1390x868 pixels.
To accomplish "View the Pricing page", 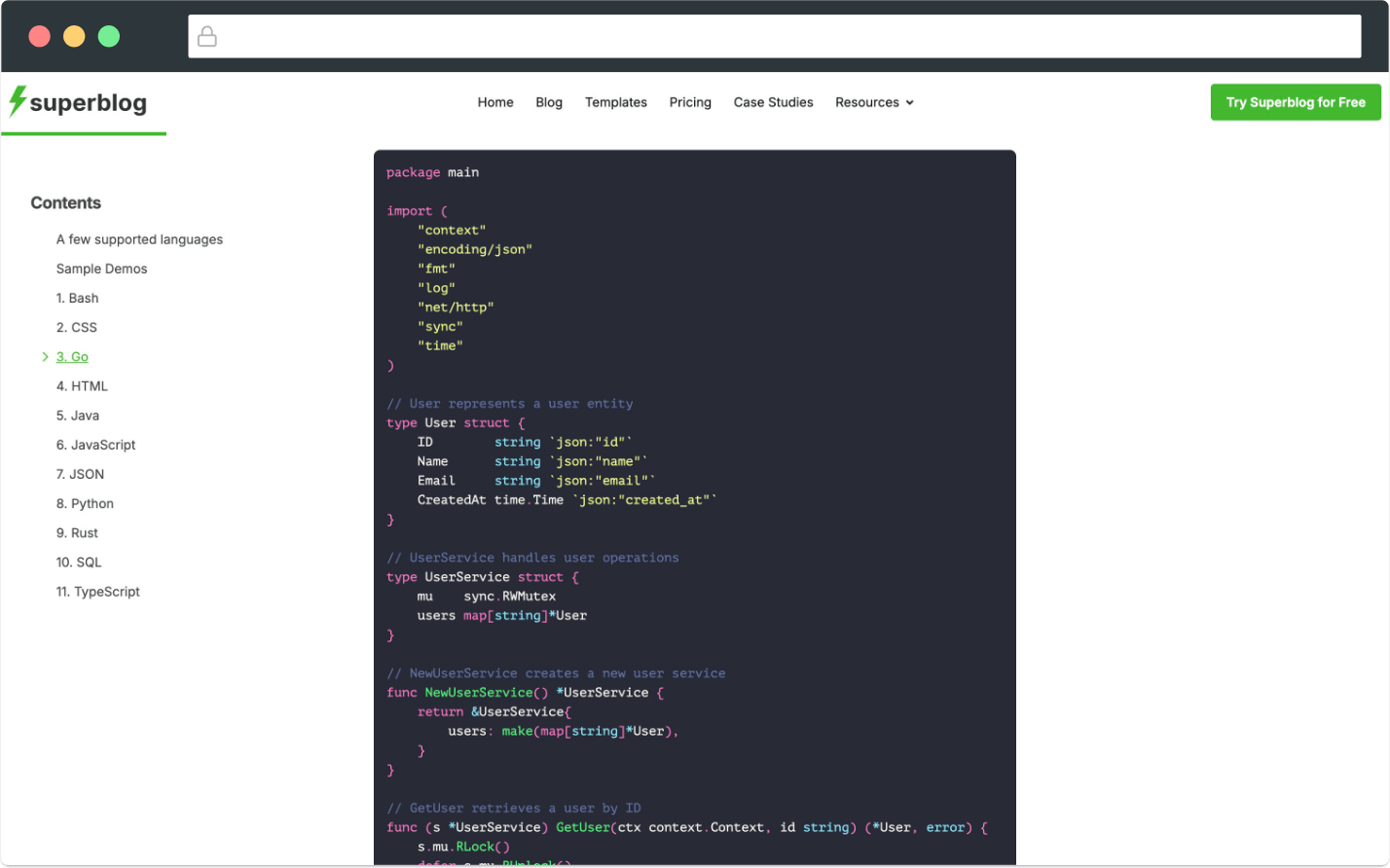I will pos(690,102).
